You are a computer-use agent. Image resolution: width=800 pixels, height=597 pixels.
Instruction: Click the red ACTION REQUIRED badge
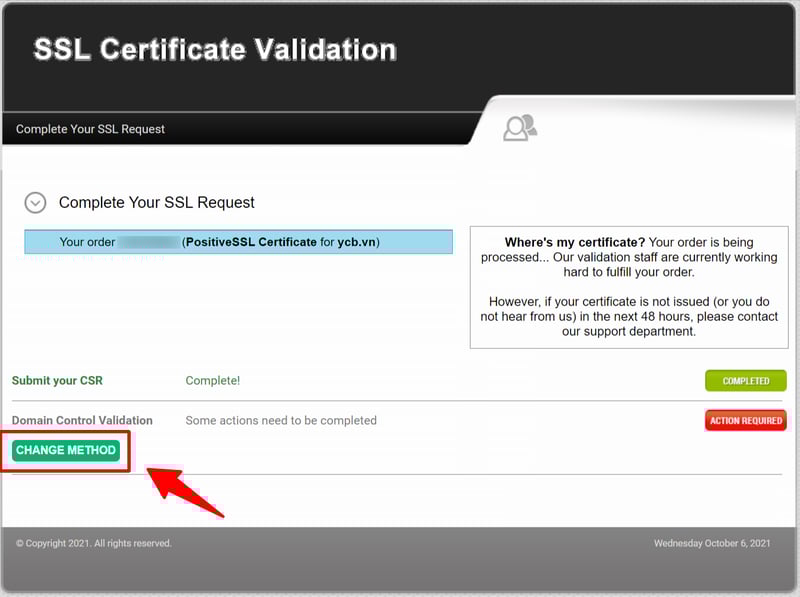745,421
